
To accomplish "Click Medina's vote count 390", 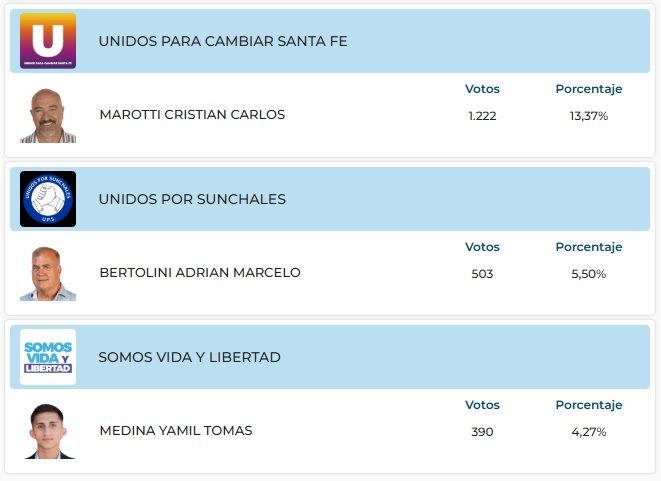I will 482,432.
